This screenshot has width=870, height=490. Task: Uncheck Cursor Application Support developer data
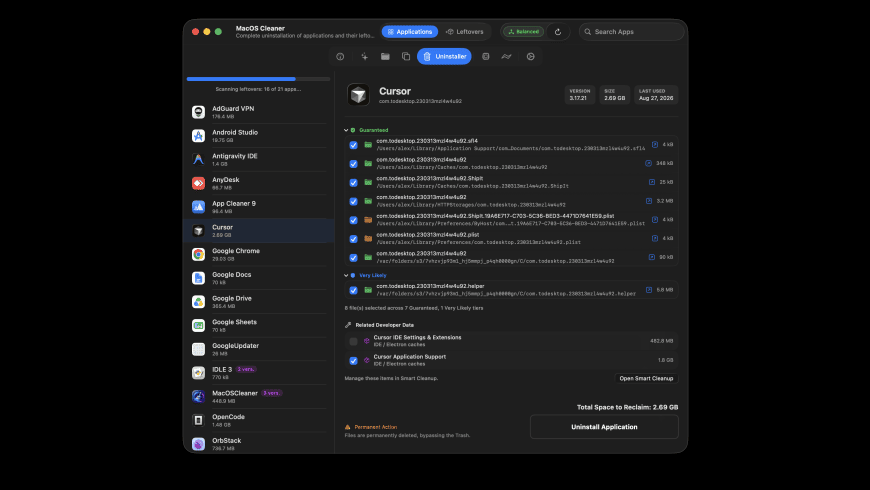[x=353, y=361]
